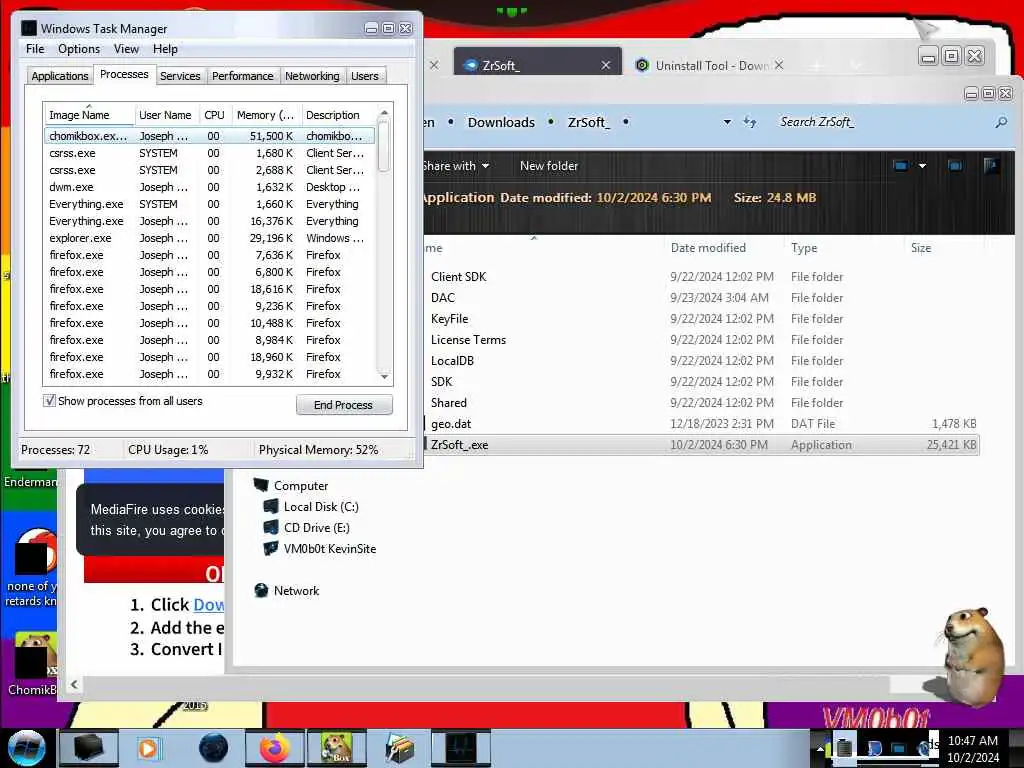Navigate to Downloads in address breadcrumb

[501, 122]
